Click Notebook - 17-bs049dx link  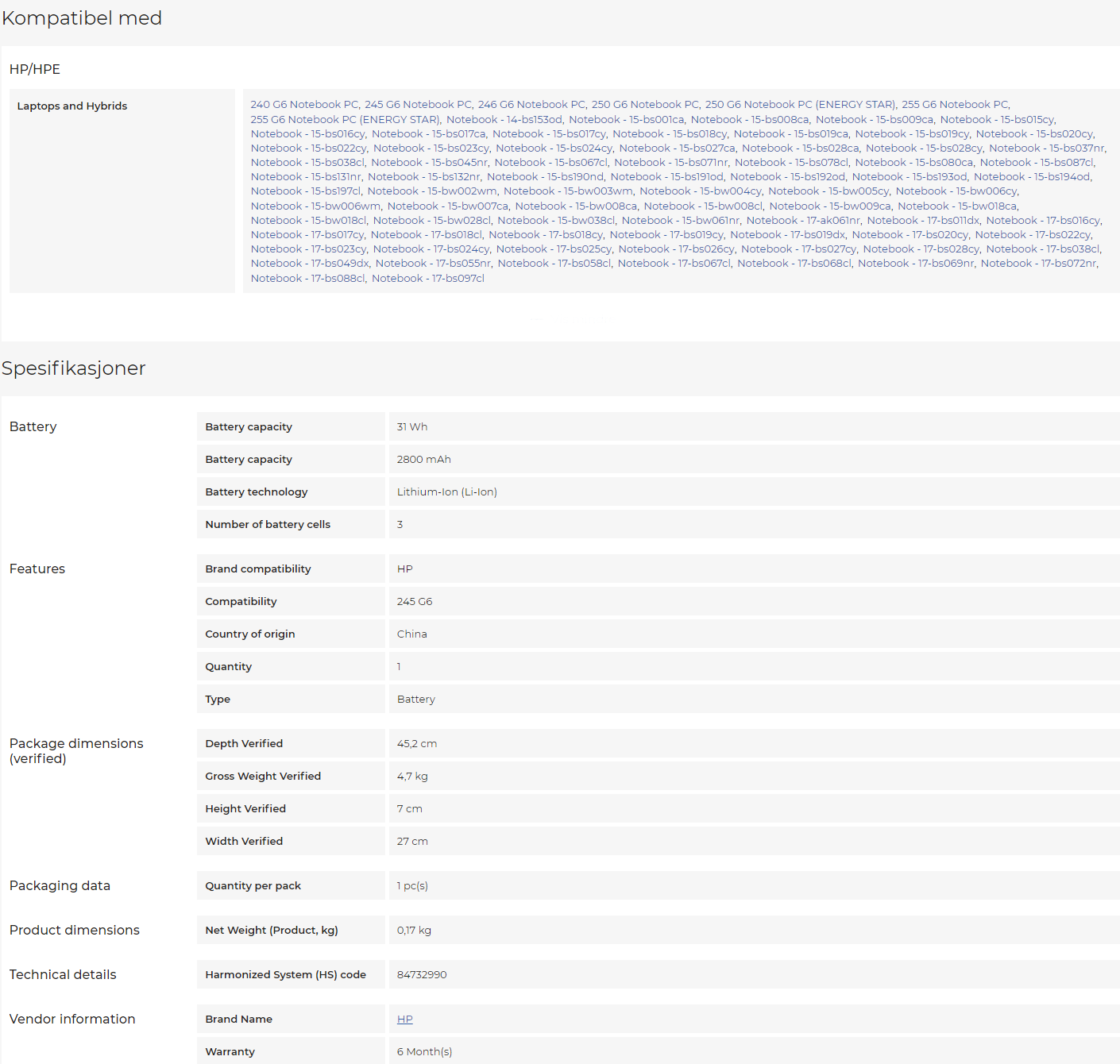pyautogui.click(x=310, y=264)
